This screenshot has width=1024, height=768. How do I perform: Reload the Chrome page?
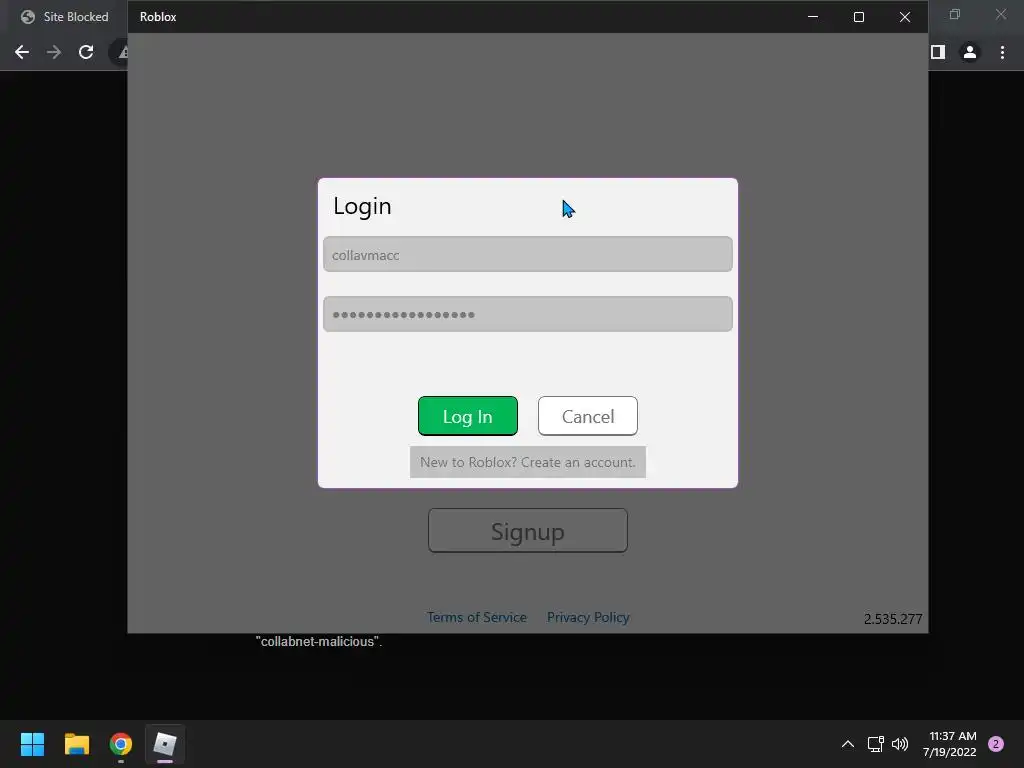tap(86, 52)
